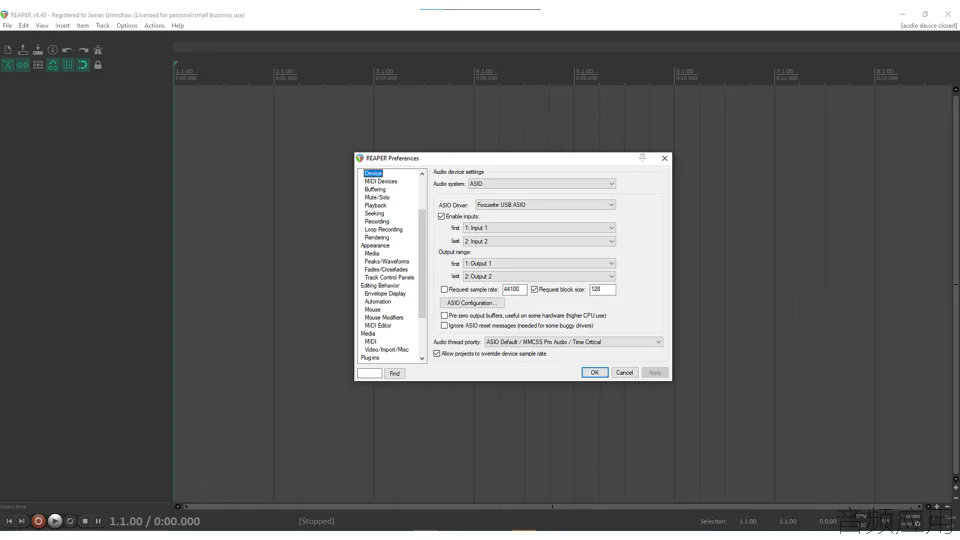Enable Pre-zero output buffers checkbox
Image resolution: width=960 pixels, height=540 pixels.
(x=444, y=315)
